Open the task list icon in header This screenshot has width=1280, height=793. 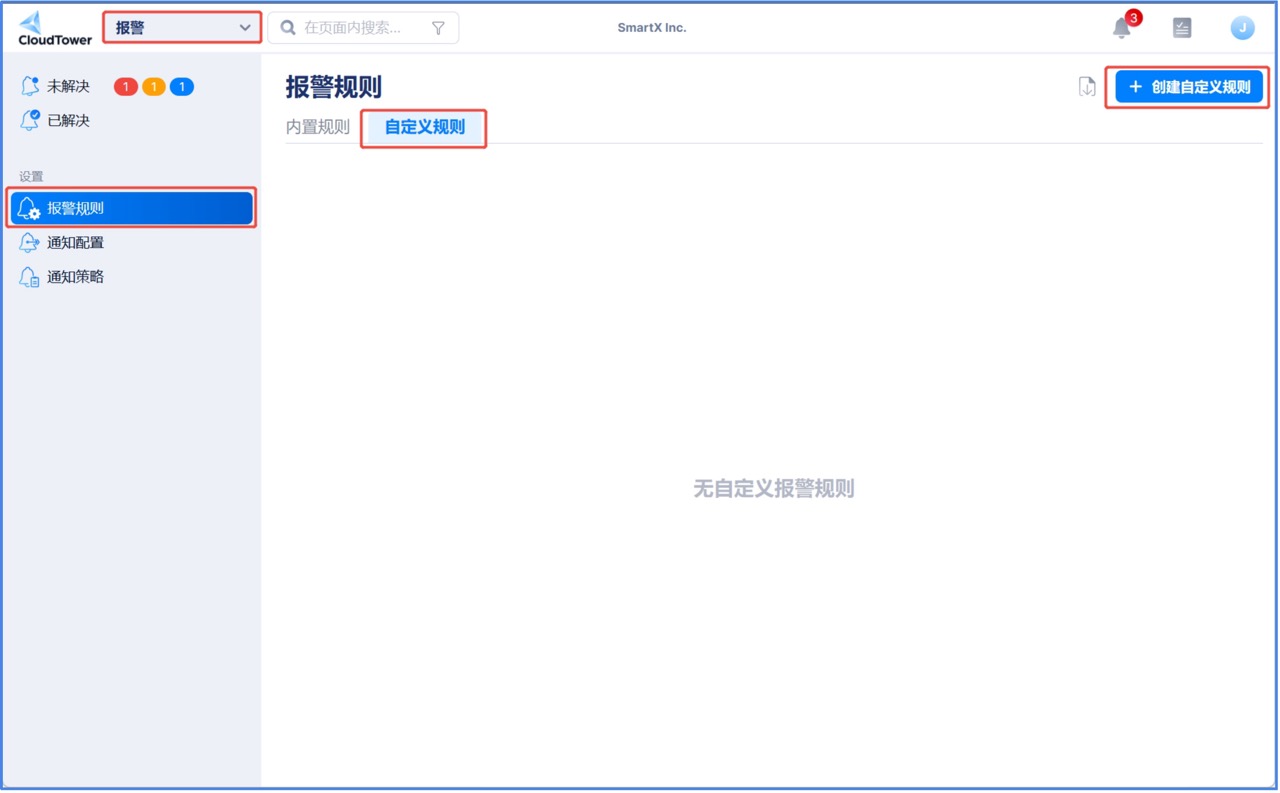1182,28
